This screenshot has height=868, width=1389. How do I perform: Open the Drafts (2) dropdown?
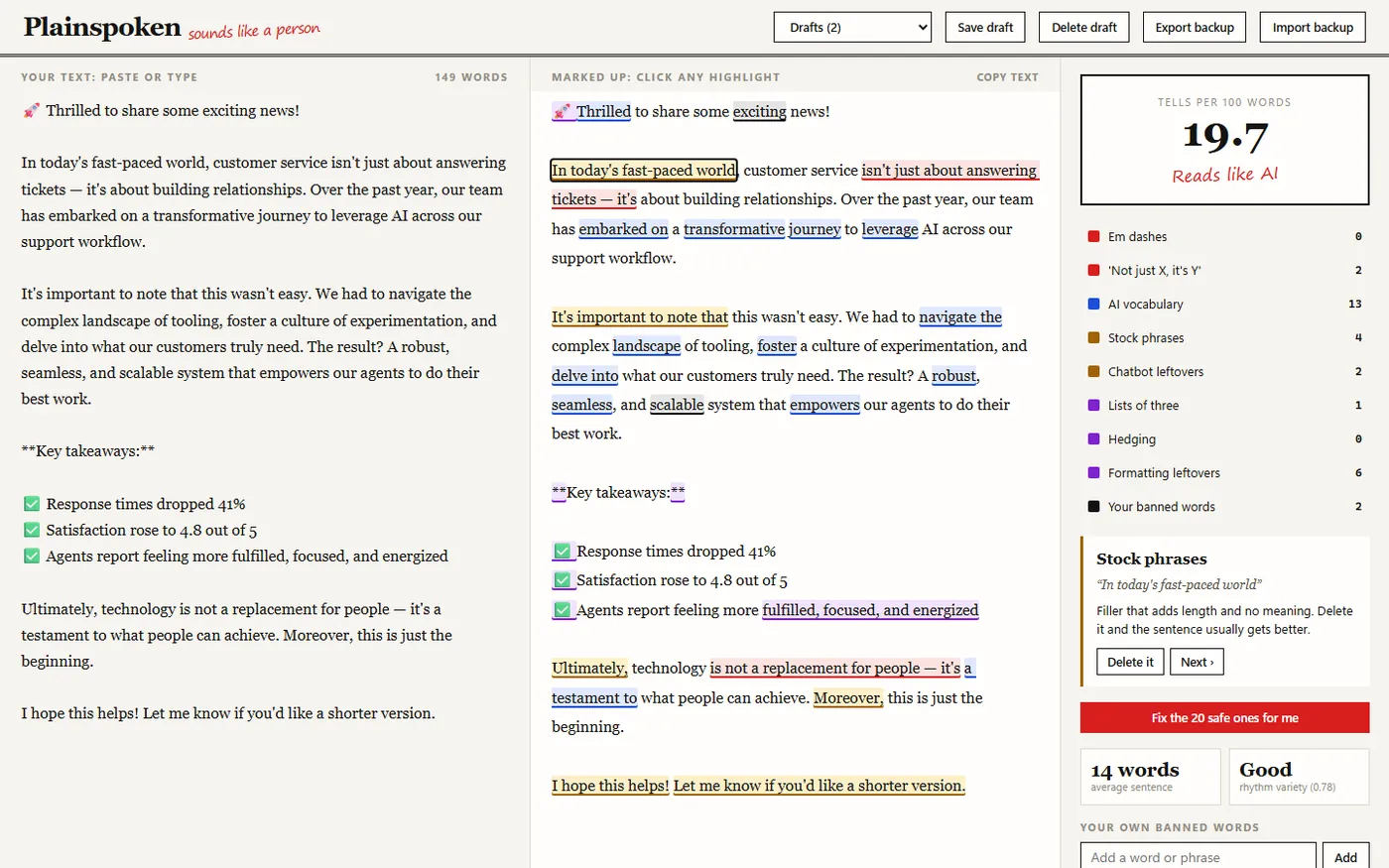pyautogui.click(x=852, y=27)
